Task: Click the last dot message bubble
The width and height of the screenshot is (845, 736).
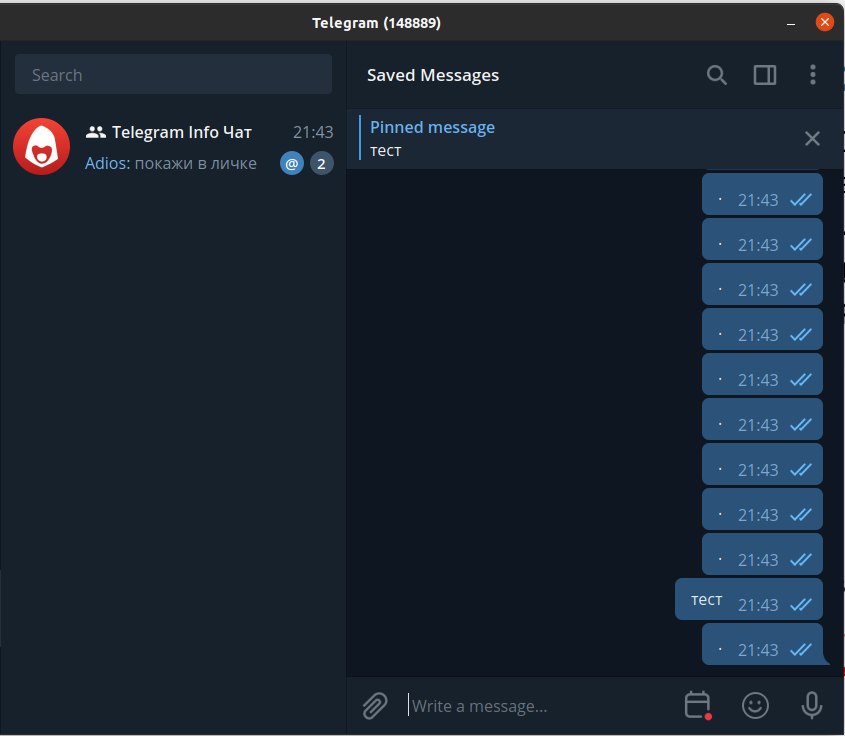Action: [x=762, y=644]
